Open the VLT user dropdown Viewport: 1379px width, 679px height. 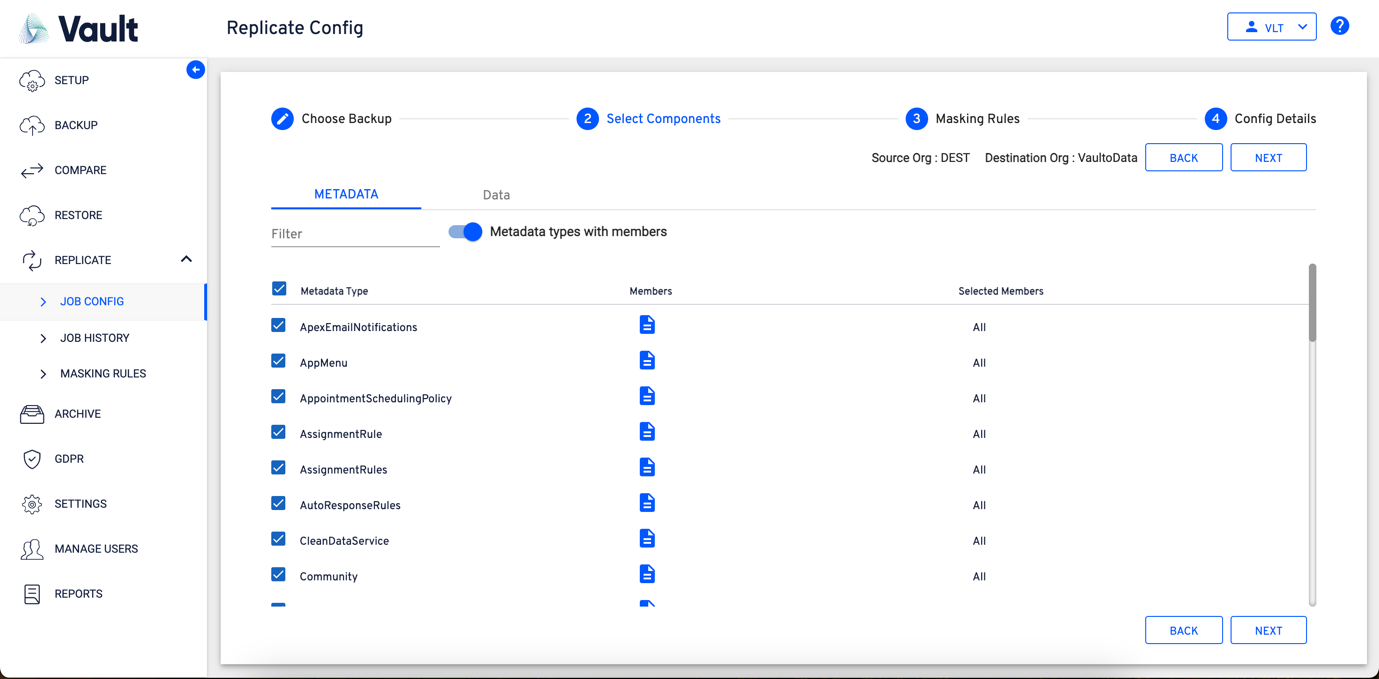(1271, 27)
